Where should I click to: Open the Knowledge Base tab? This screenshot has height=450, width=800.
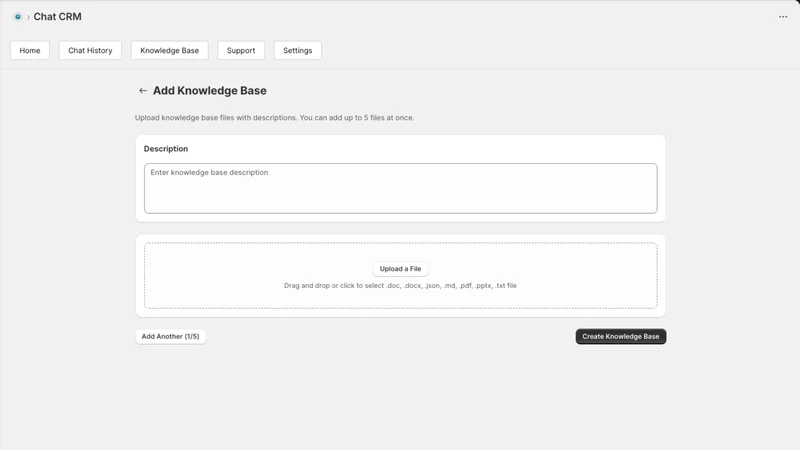(x=169, y=51)
